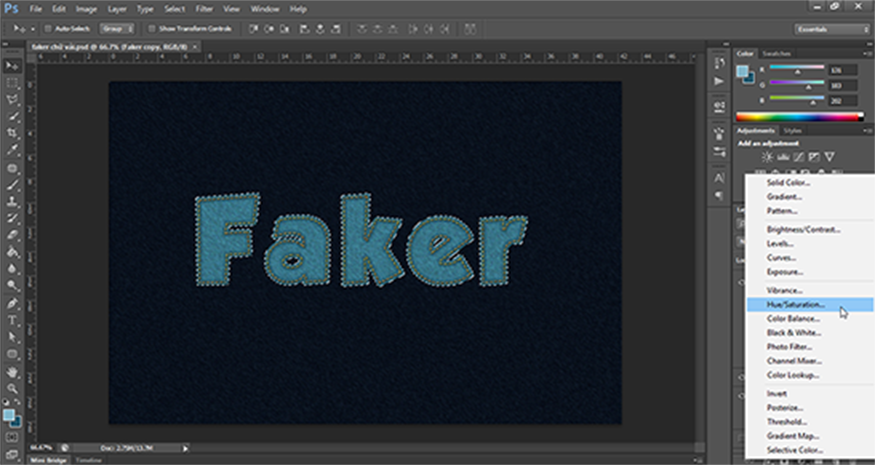Screen dimensions: 875x465
Task: Click the Eyedropper tool
Action: 12,150
